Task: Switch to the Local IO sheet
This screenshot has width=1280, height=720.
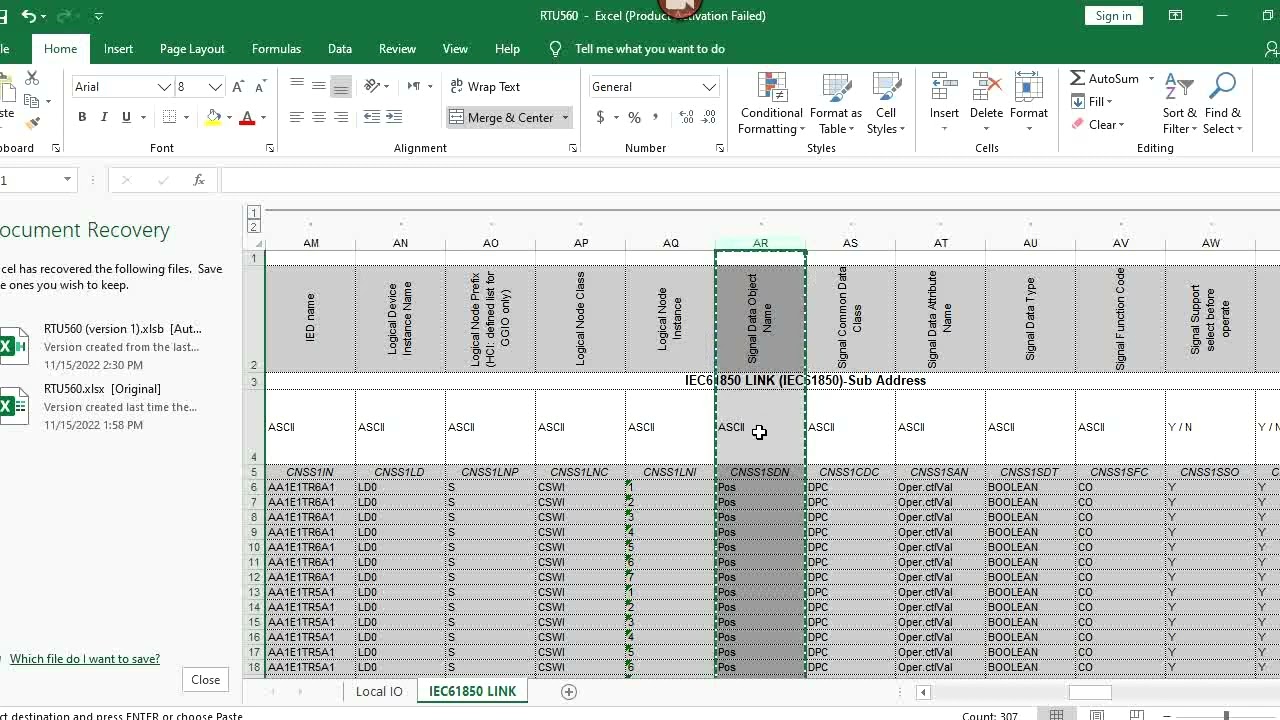Action: click(x=379, y=691)
